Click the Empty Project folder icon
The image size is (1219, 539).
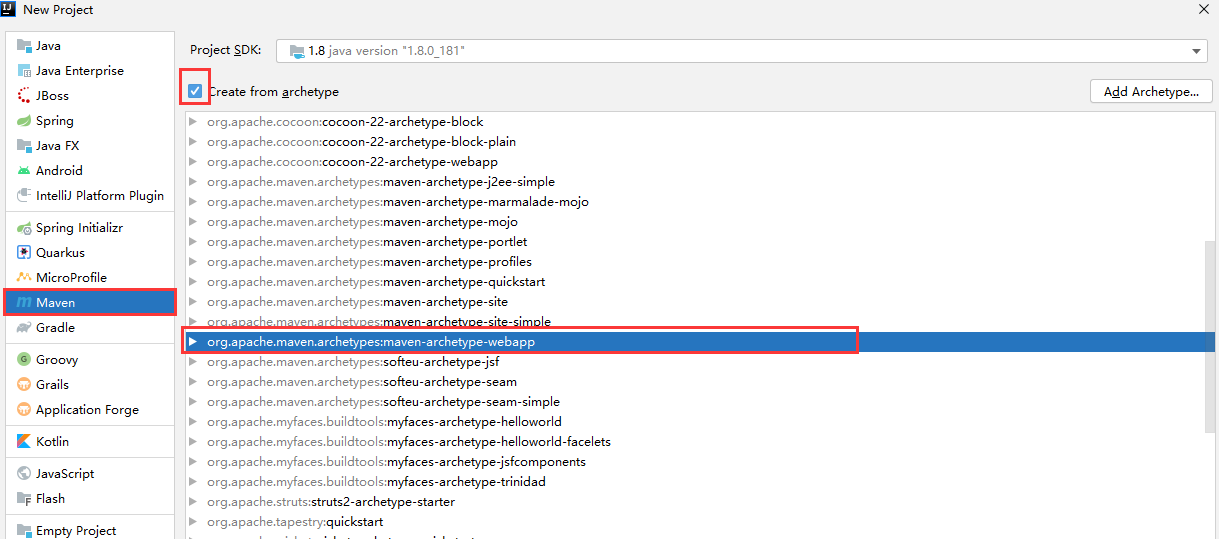pyautogui.click(x=24, y=531)
